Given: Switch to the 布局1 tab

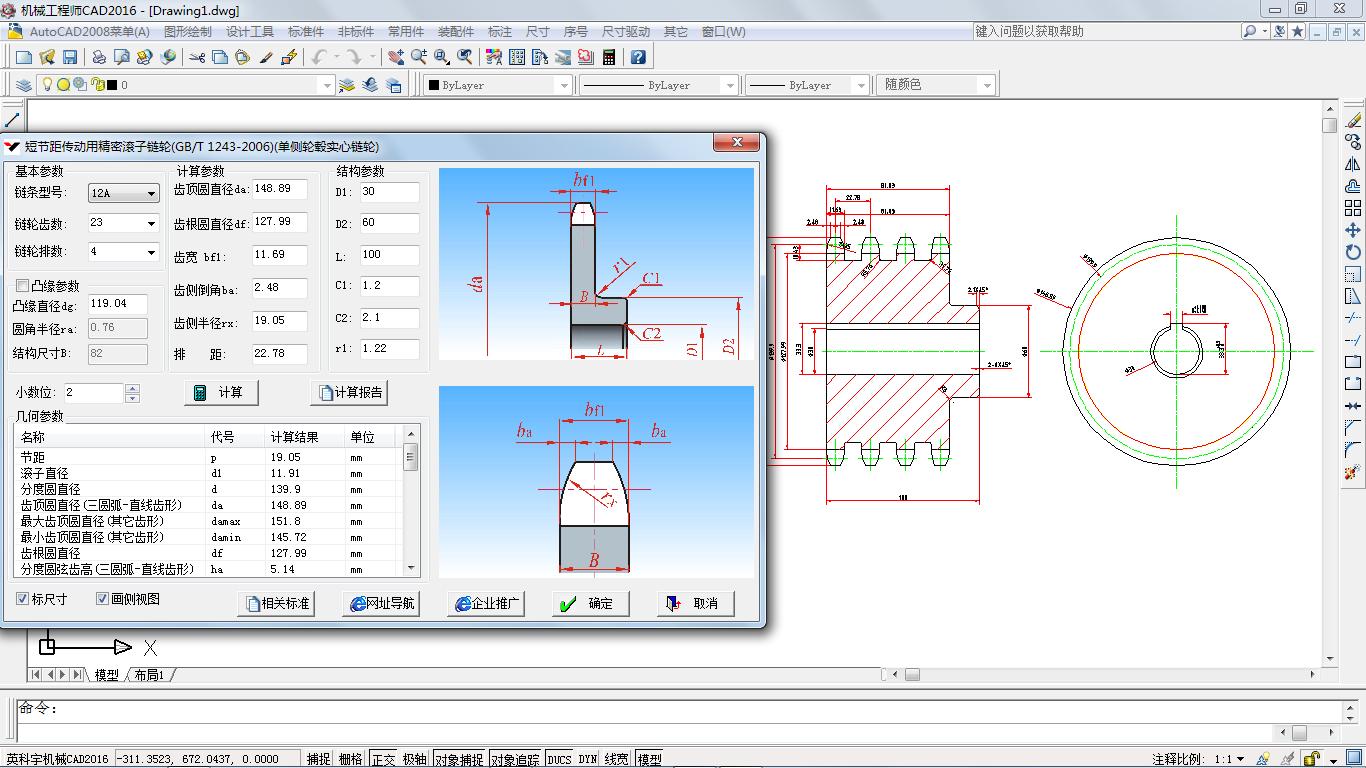Looking at the screenshot, I should (149, 675).
